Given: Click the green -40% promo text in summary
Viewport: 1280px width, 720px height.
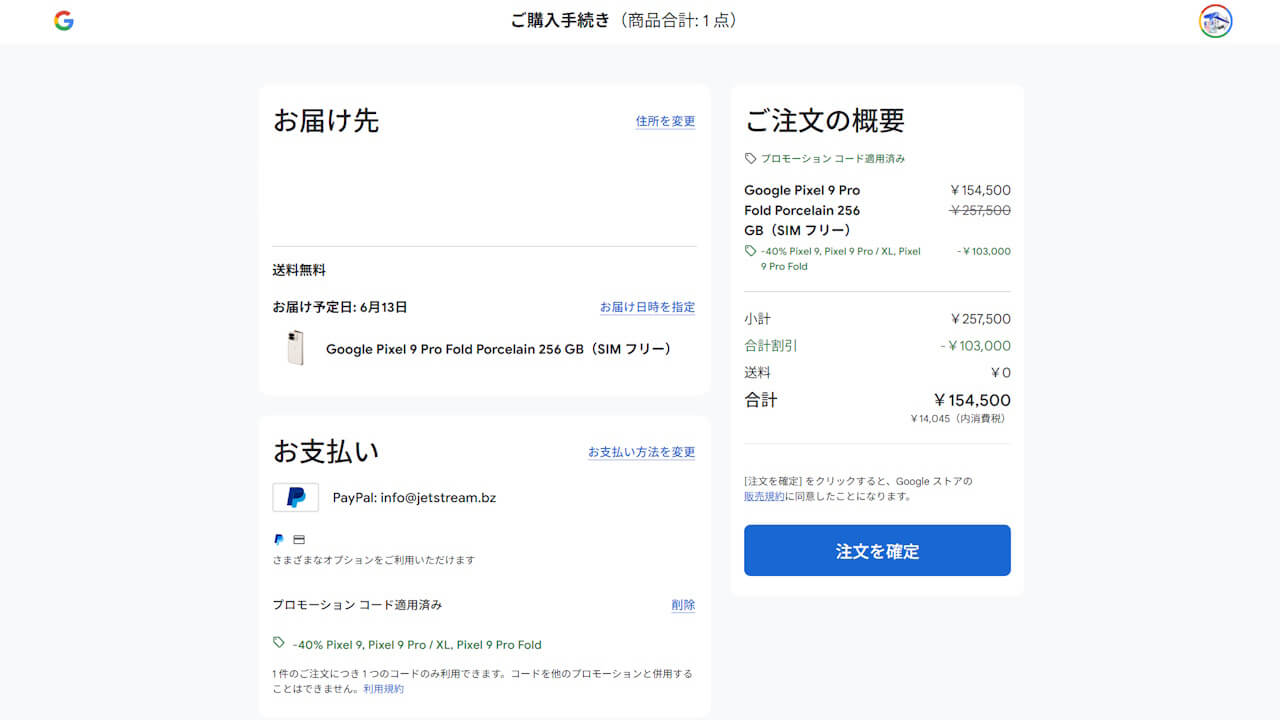Looking at the screenshot, I should tap(841, 259).
